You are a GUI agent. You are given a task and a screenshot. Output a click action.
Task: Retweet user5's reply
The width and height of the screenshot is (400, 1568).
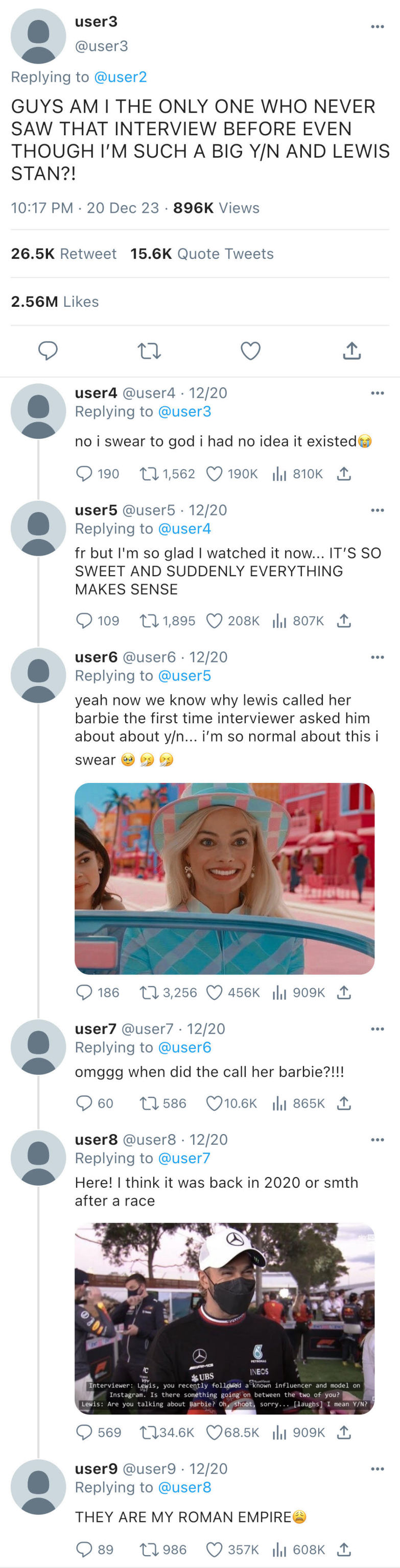[x=149, y=621]
